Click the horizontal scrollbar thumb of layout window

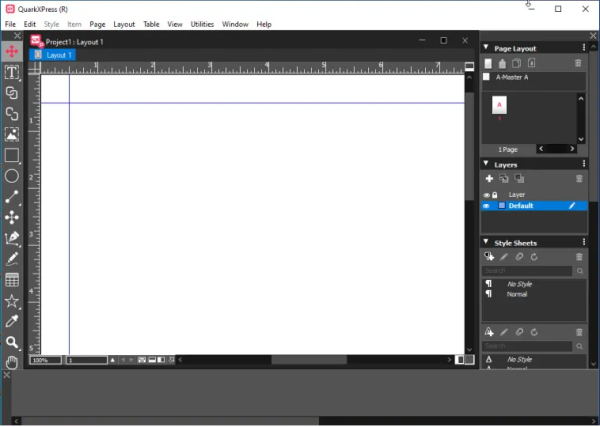pos(309,360)
